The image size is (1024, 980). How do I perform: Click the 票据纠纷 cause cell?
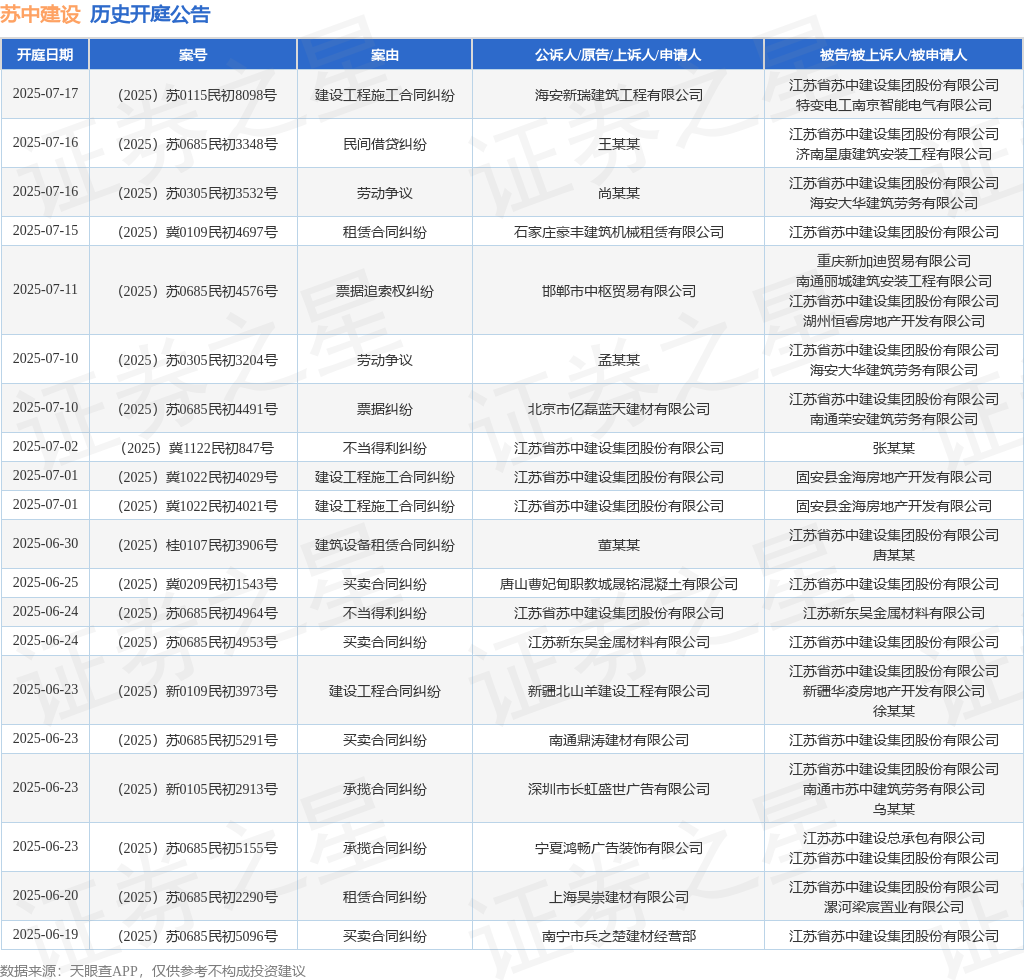[x=385, y=409]
